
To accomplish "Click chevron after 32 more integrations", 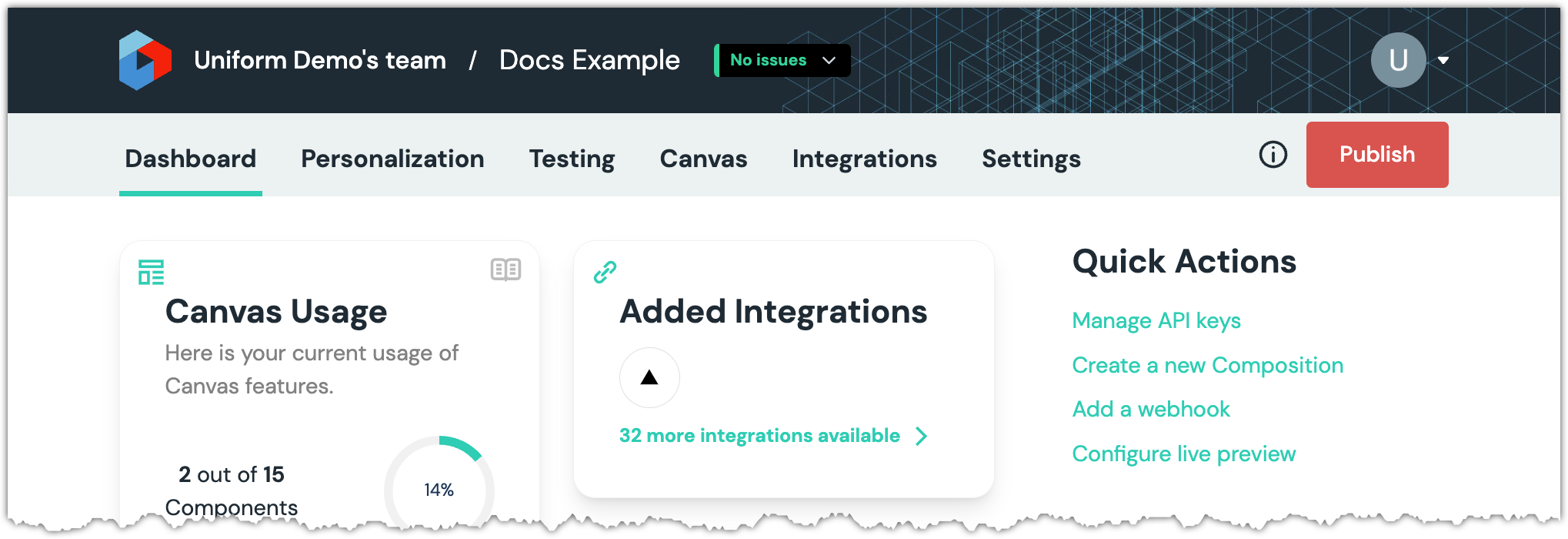I will [921, 437].
